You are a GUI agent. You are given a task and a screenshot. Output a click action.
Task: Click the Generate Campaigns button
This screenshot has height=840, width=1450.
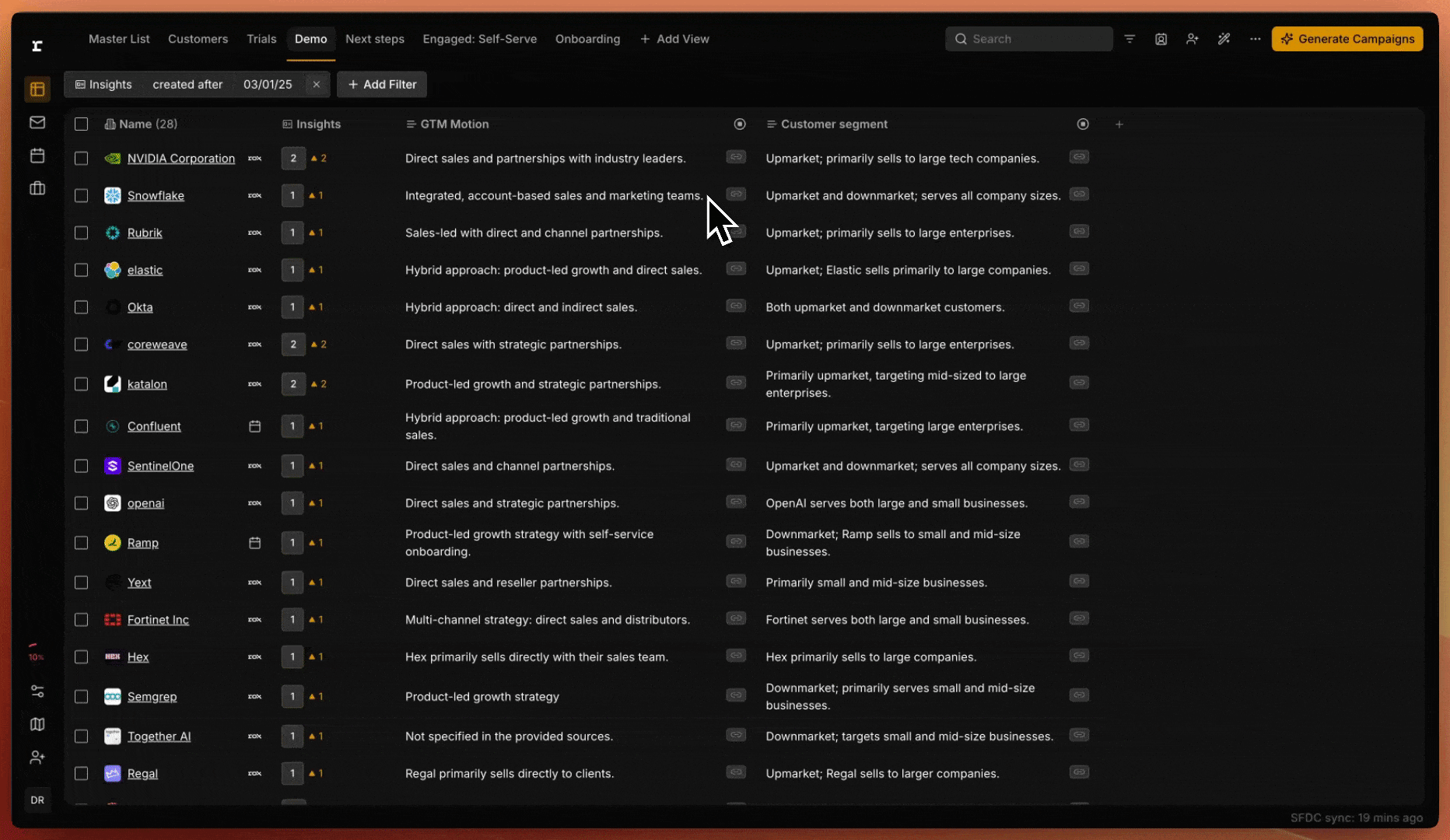(1347, 38)
